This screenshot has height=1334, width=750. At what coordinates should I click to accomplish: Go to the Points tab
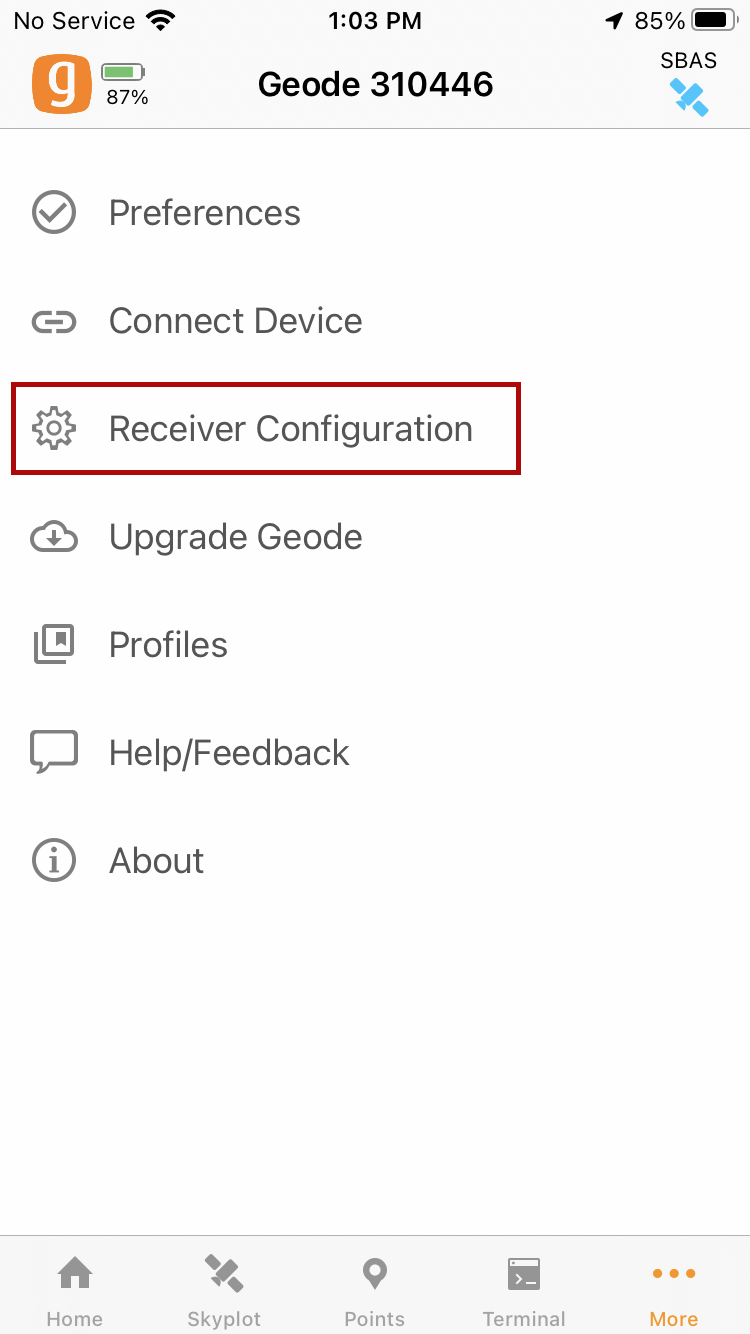(x=374, y=1290)
